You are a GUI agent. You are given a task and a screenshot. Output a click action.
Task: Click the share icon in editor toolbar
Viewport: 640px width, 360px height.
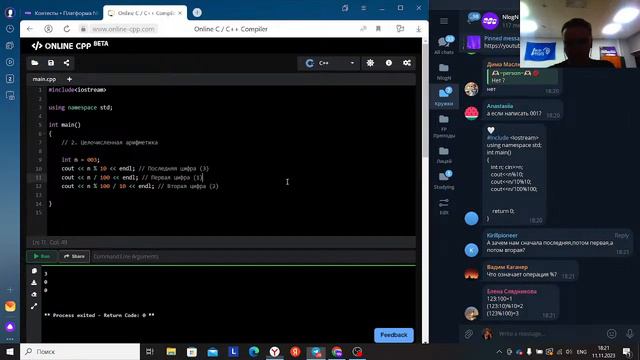coord(67,63)
